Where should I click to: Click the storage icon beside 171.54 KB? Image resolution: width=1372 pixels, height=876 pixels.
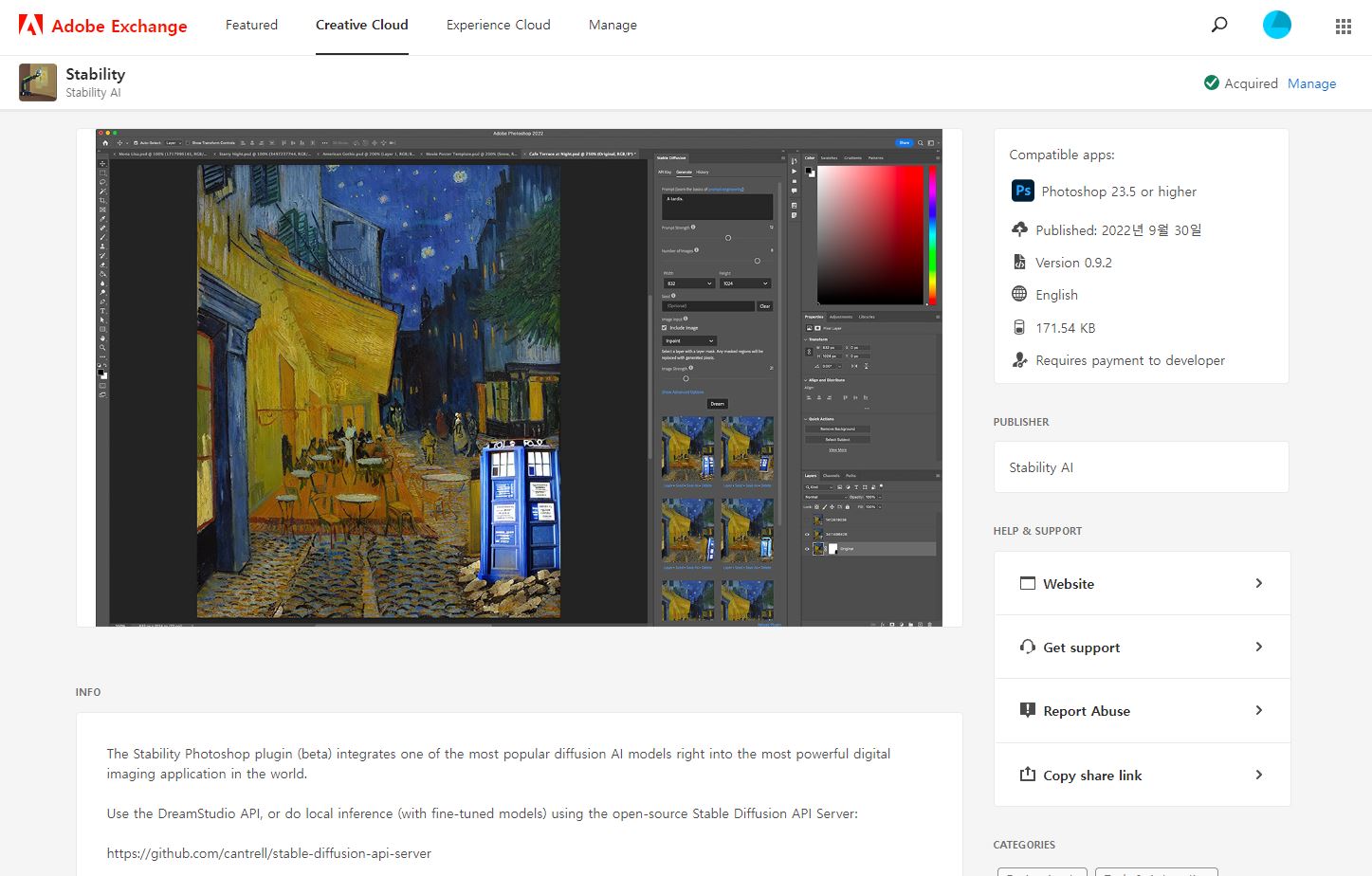click(x=1019, y=327)
